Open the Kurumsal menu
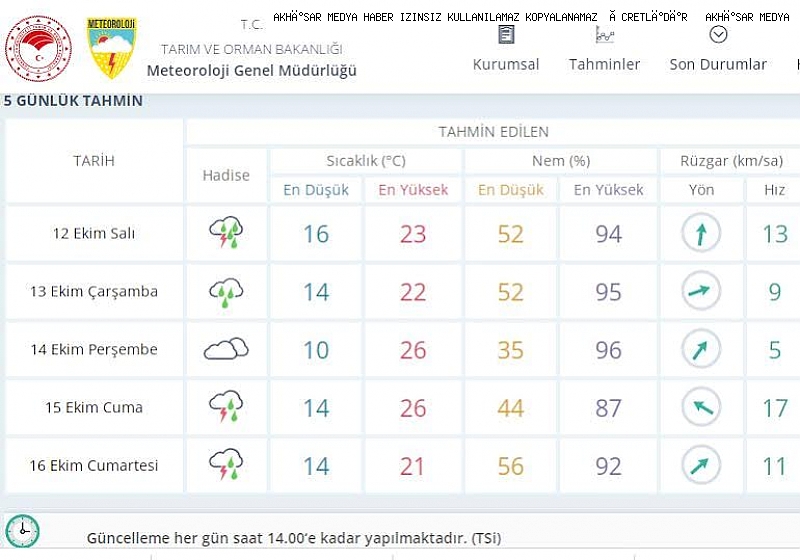800x560 pixels. coord(506,64)
